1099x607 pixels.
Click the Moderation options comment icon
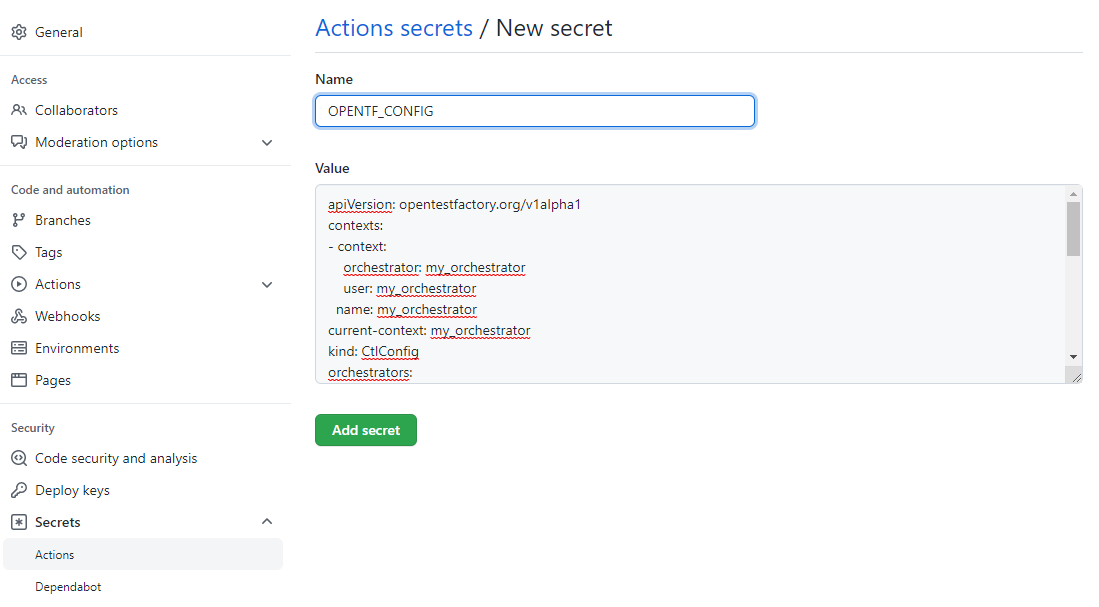[19, 142]
